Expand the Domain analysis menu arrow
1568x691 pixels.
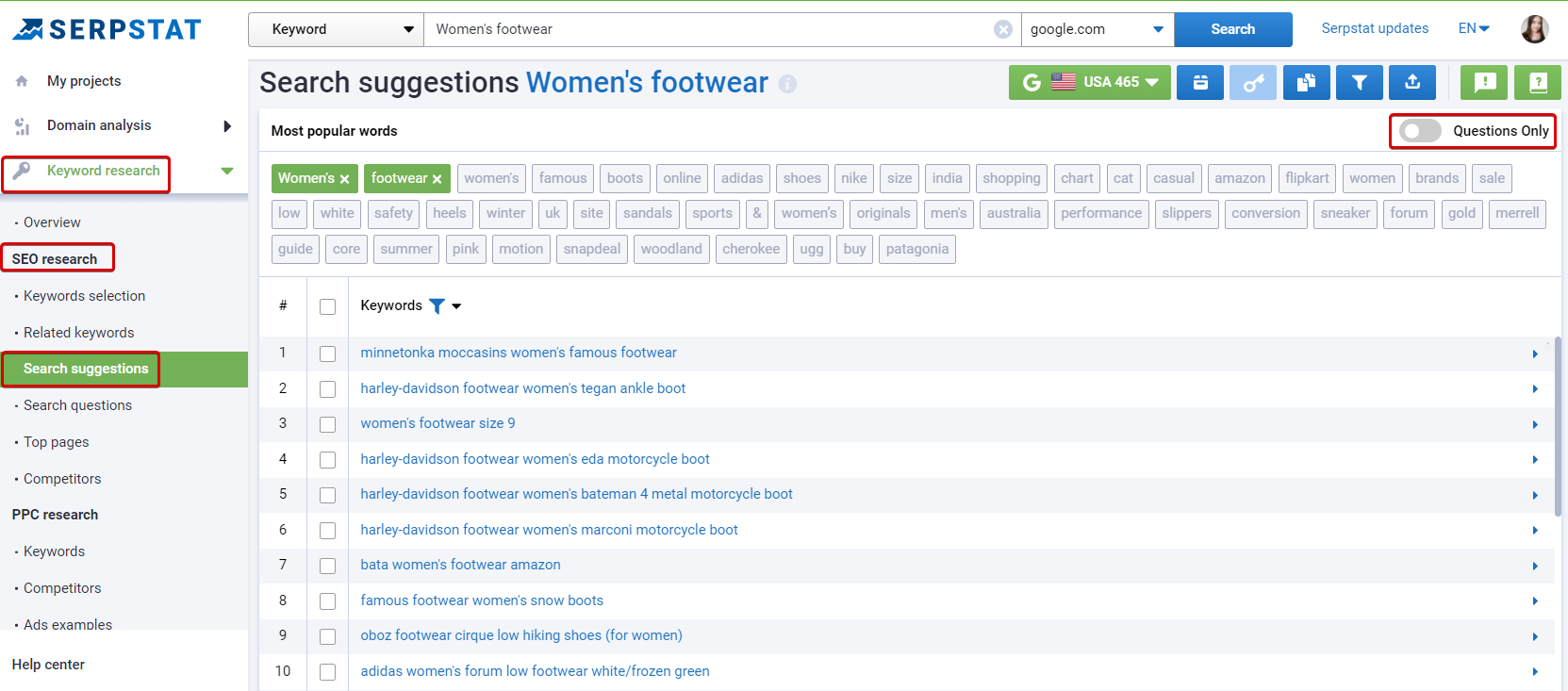[x=227, y=125]
